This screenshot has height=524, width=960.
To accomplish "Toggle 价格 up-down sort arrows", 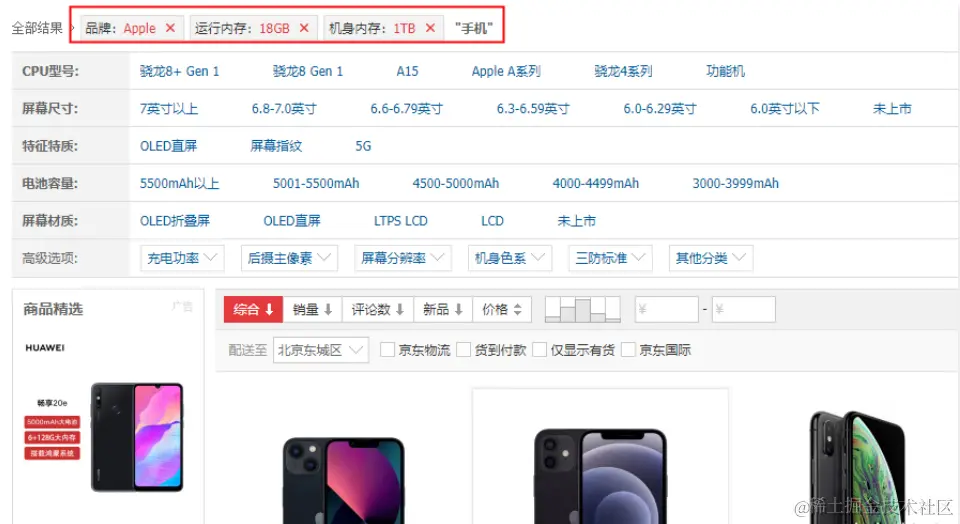I will pyautogui.click(x=501, y=310).
